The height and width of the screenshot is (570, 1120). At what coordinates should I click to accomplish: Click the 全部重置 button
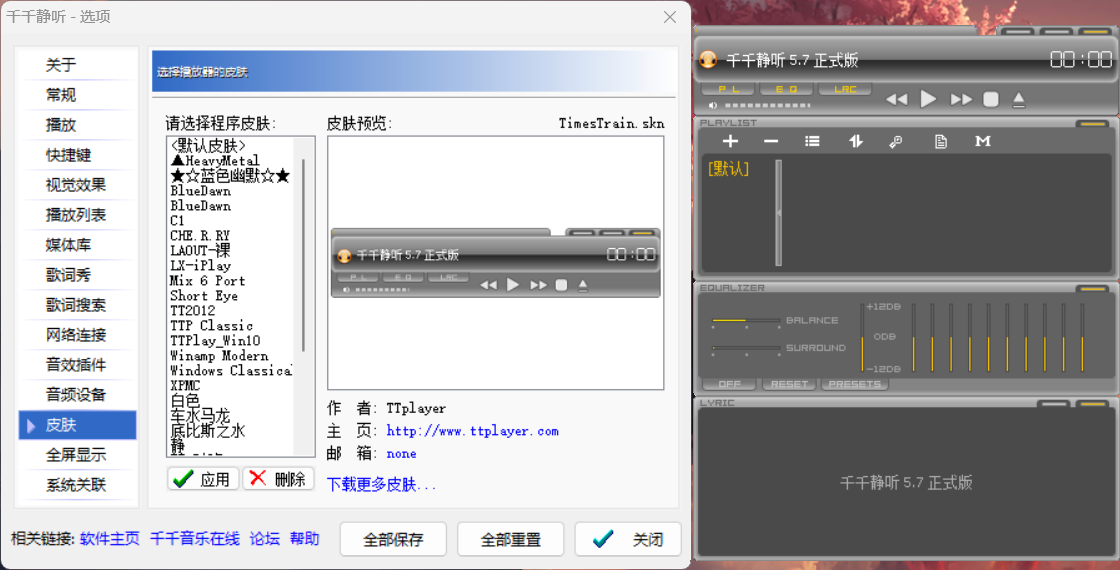tap(510, 539)
